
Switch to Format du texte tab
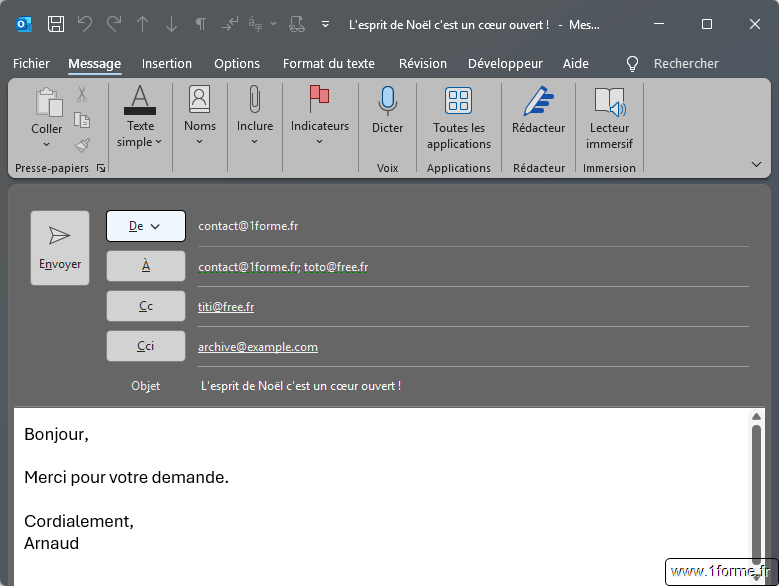point(328,64)
